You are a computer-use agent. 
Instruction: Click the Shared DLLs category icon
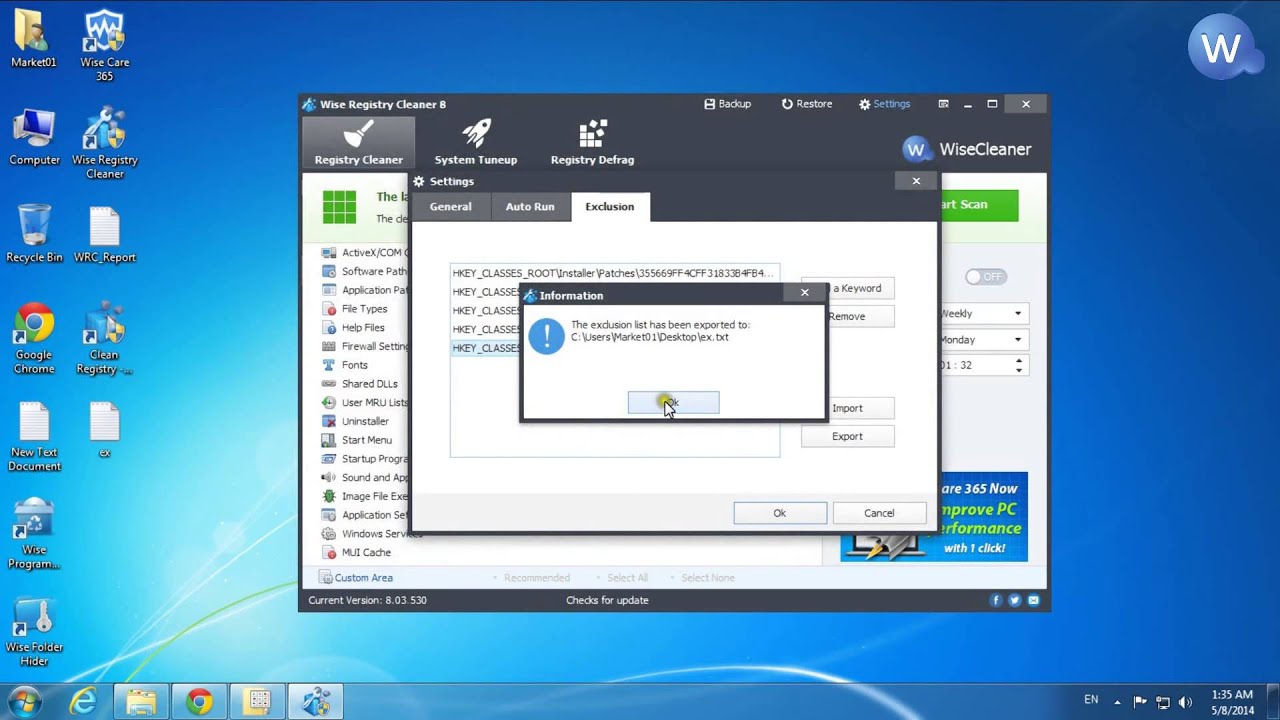[329, 383]
